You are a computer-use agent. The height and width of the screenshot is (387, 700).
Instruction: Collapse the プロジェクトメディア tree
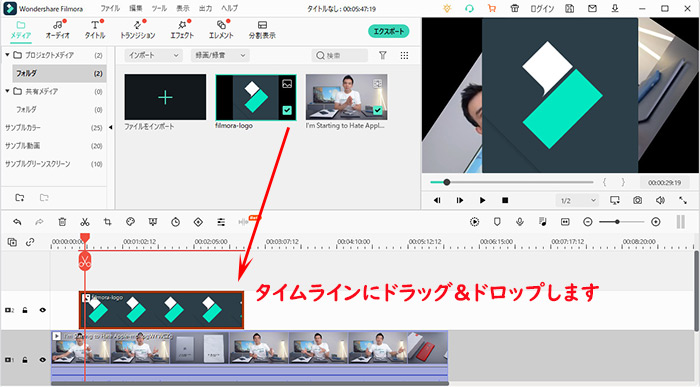point(8,55)
